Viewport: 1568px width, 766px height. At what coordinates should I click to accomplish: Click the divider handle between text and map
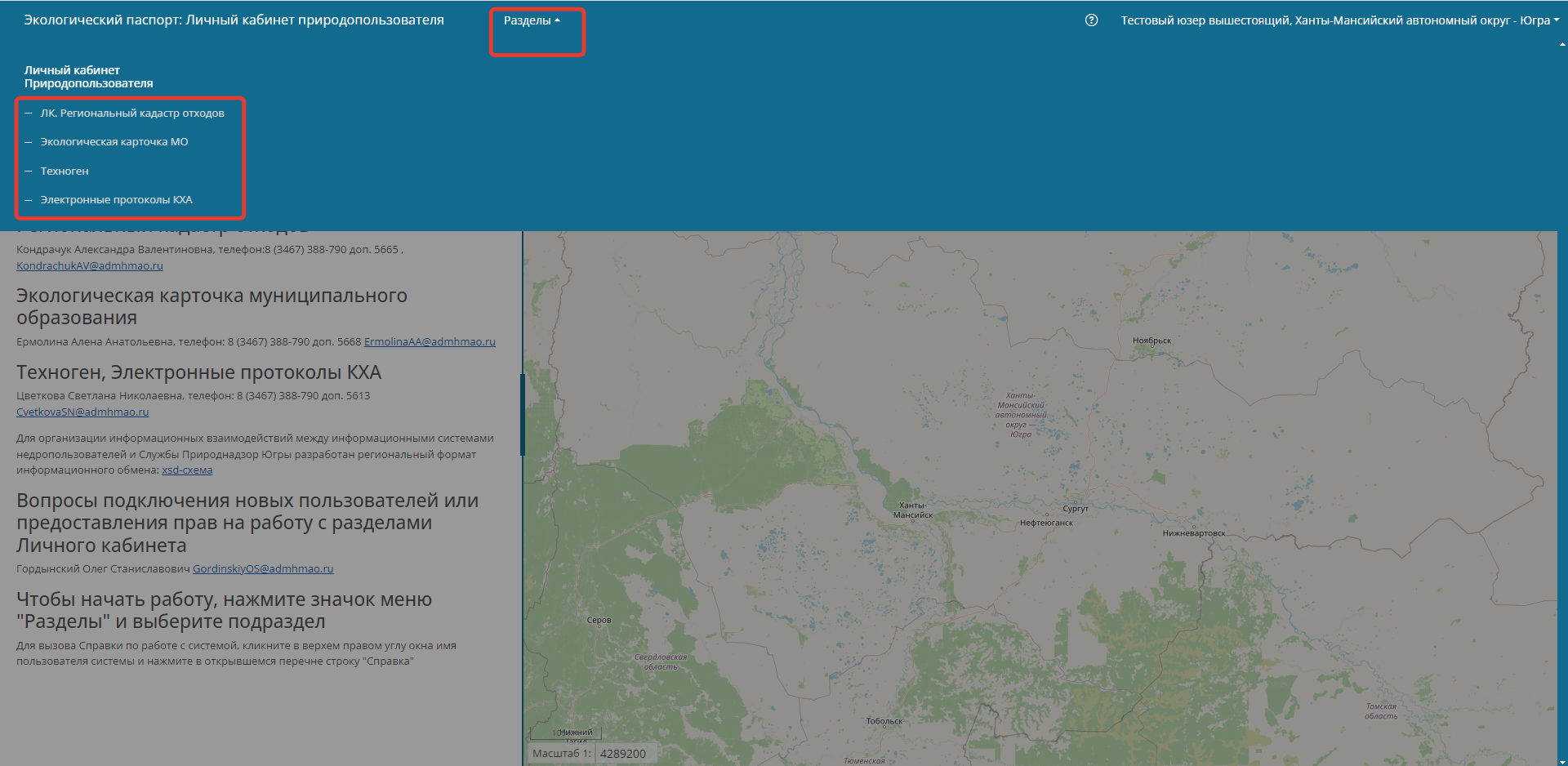tap(522, 414)
